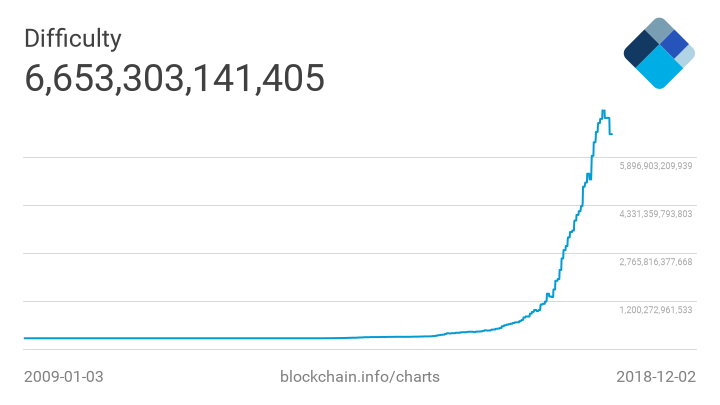
Task: Click the gray-blue top logo diamond
Action: (658, 30)
